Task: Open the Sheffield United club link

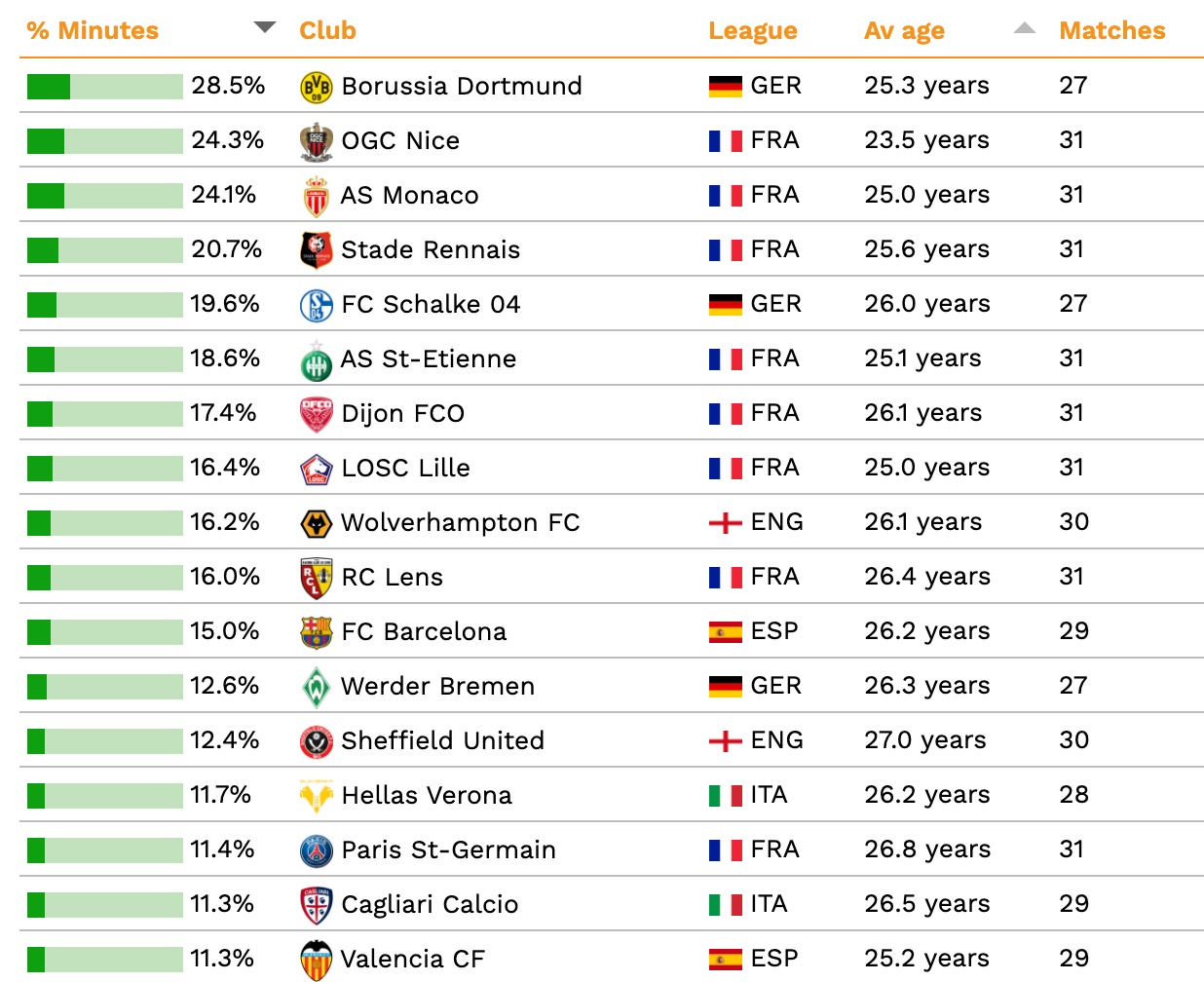Action: 442,741
